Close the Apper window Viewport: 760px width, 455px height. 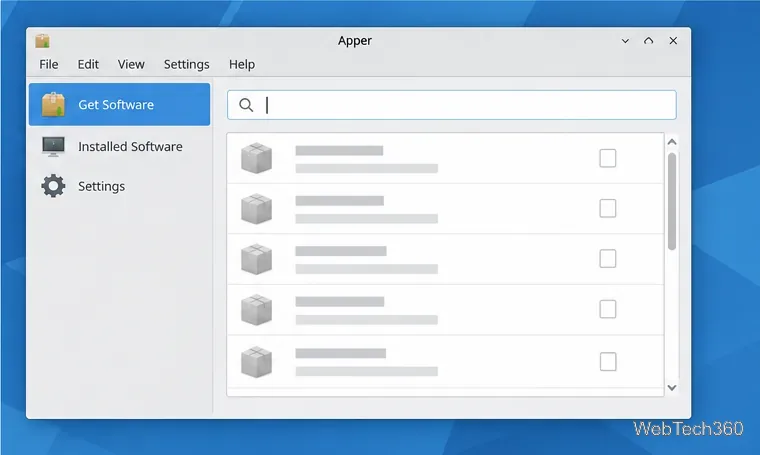click(x=673, y=41)
